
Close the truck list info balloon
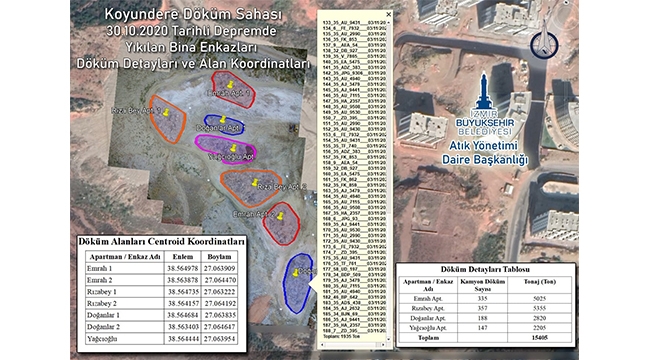[x=388, y=14]
